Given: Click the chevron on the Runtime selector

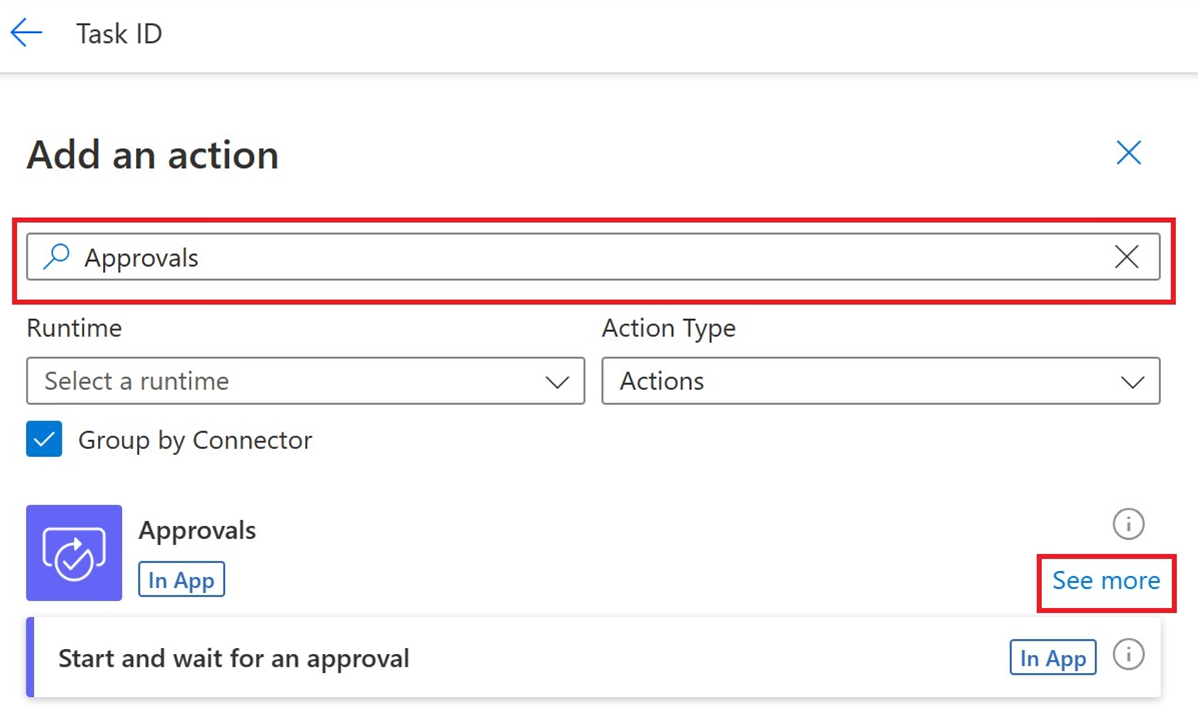Looking at the screenshot, I should pyautogui.click(x=560, y=381).
